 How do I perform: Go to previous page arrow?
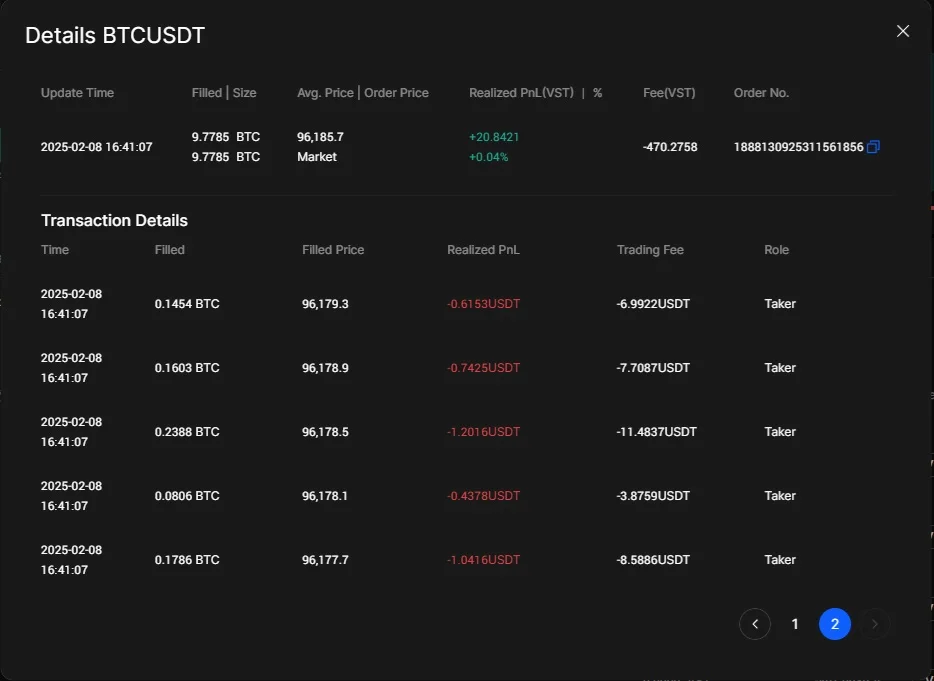coord(755,624)
